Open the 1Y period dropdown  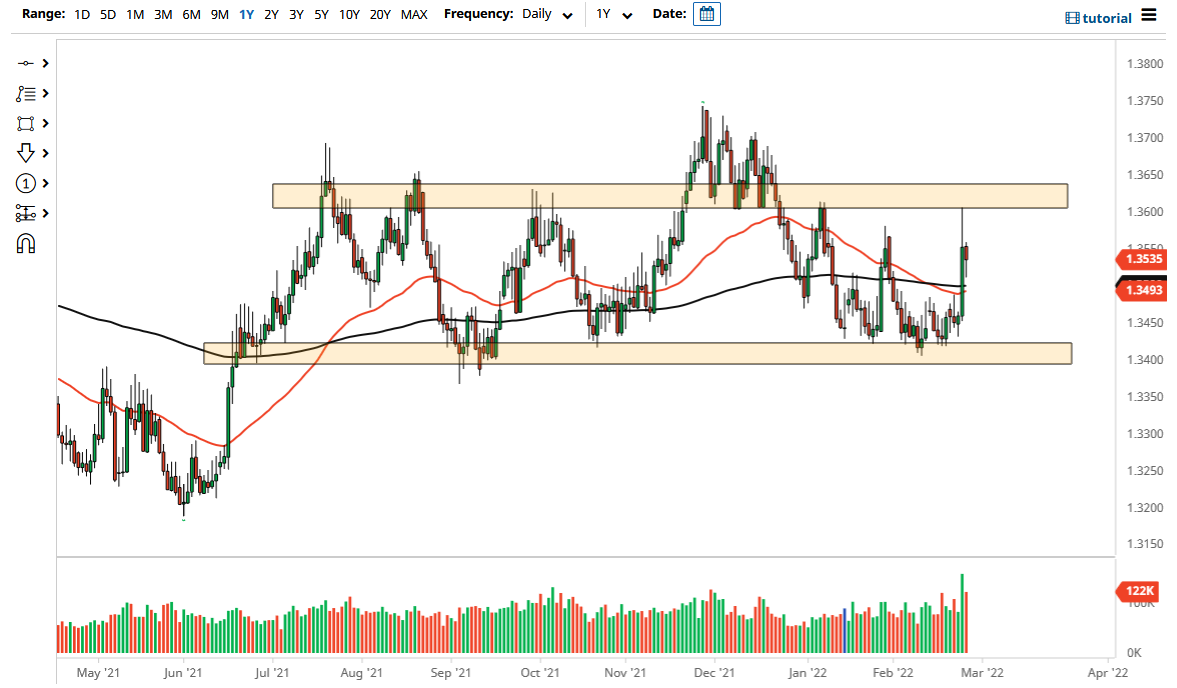(613, 14)
